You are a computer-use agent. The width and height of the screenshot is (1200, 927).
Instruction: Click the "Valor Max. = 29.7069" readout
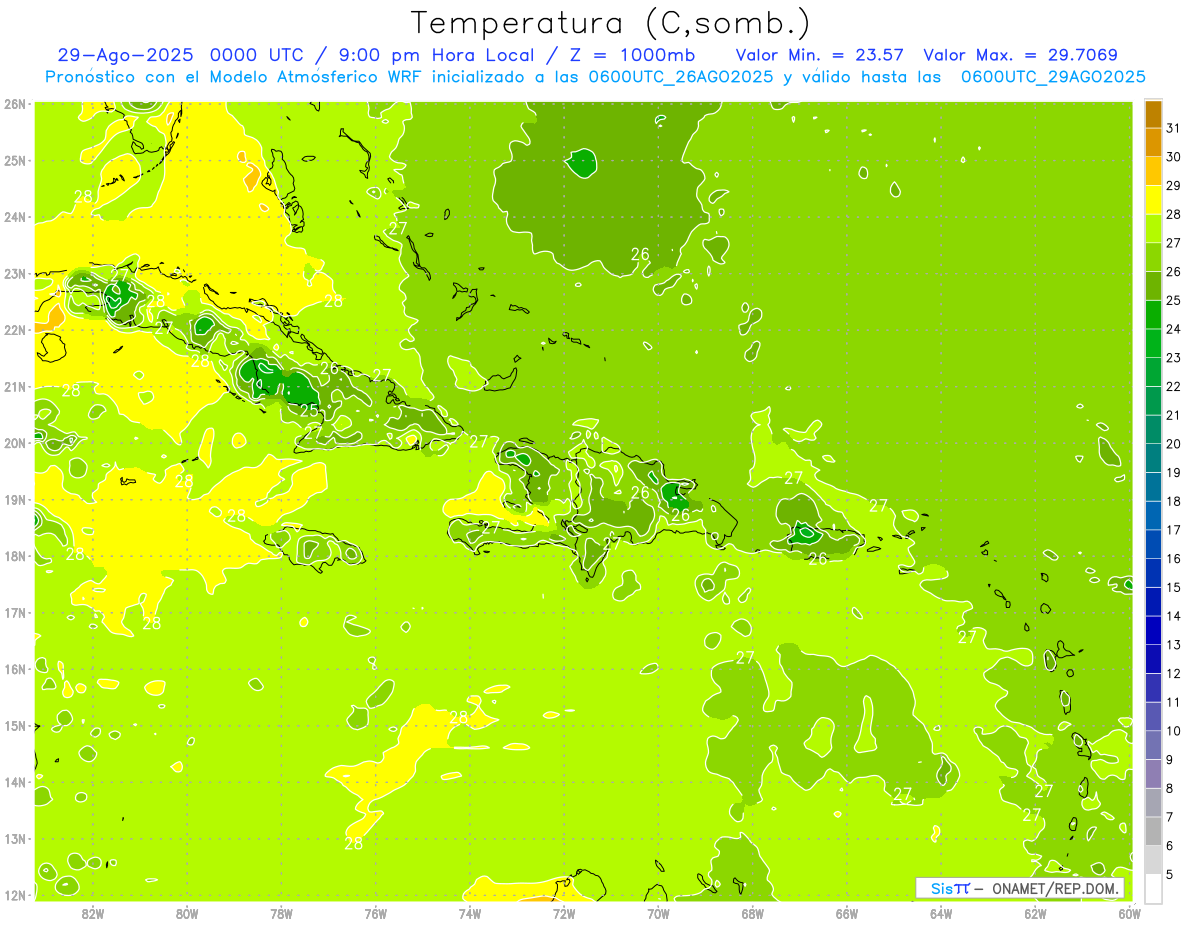click(x=1020, y=55)
